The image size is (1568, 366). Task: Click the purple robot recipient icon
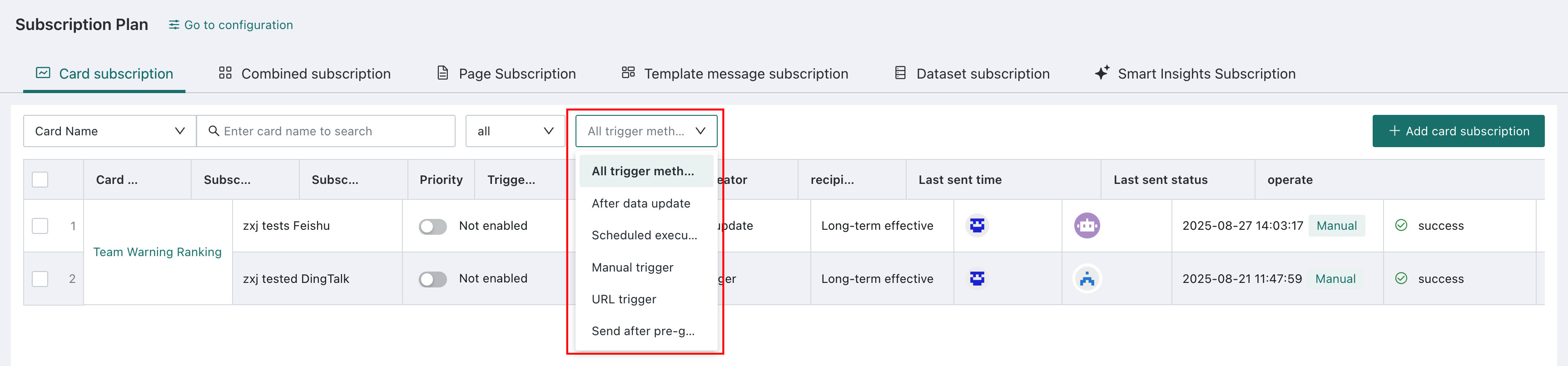click(1087, 225)
